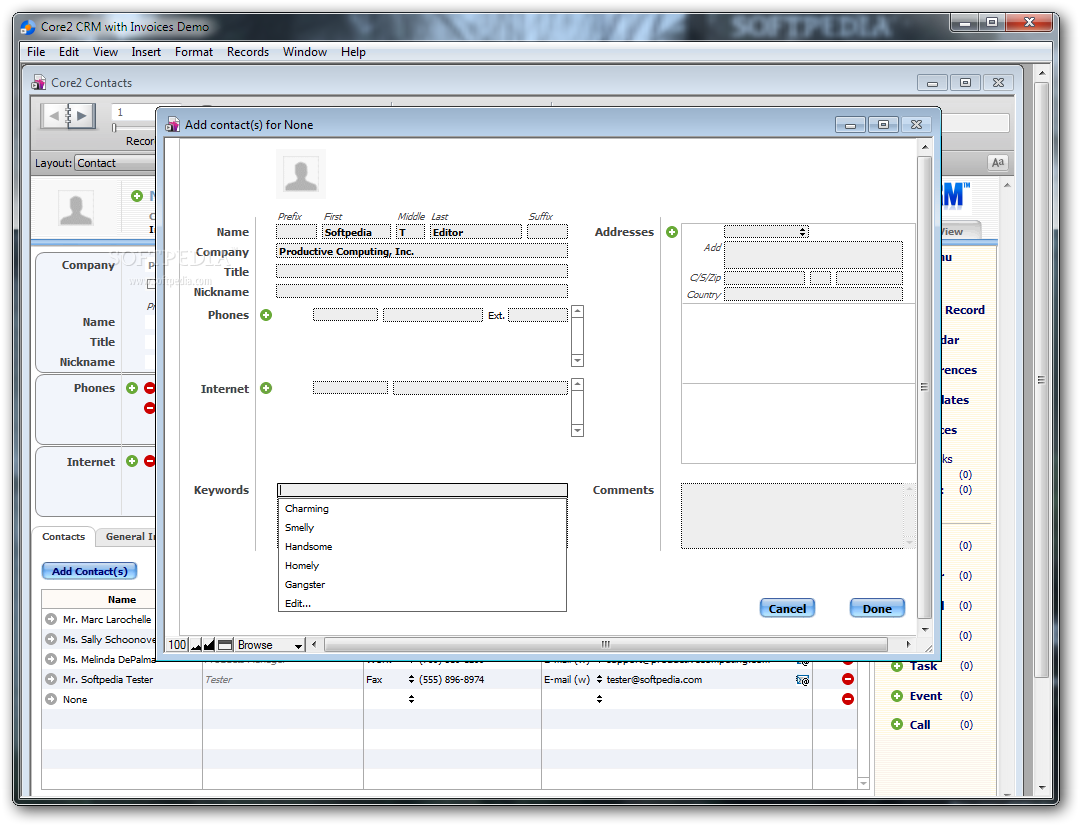The width and height of the screenshot is (1080, 826).
Task: Open the Records menu
Action: tap(248, 52)
